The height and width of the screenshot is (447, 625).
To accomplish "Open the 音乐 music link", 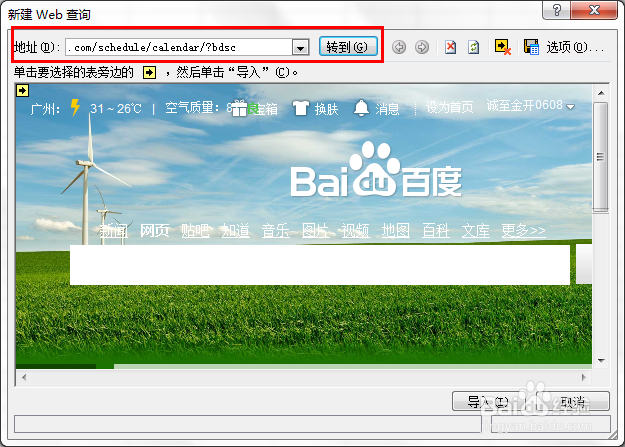I will click(276, 230).
